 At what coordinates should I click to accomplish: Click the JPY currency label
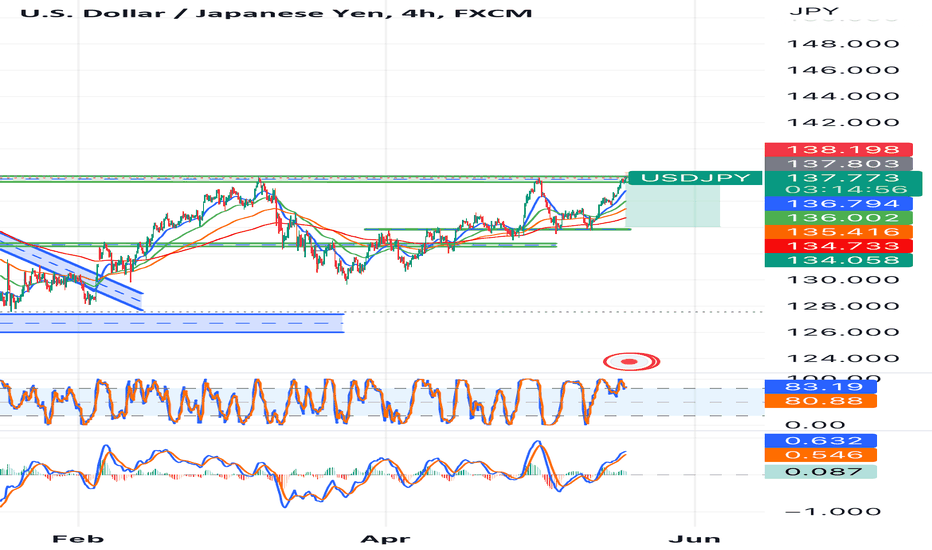814,11
